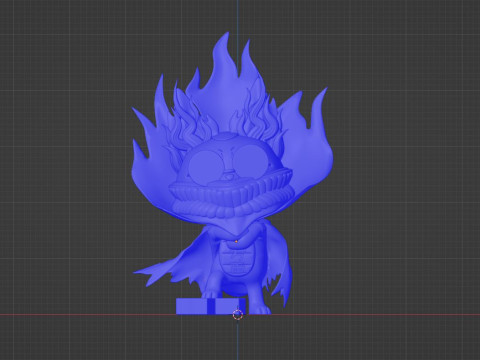480x360 pixels.
Task: Click the 3D cursor at the world origin
Action: click(x=237, y=314)
